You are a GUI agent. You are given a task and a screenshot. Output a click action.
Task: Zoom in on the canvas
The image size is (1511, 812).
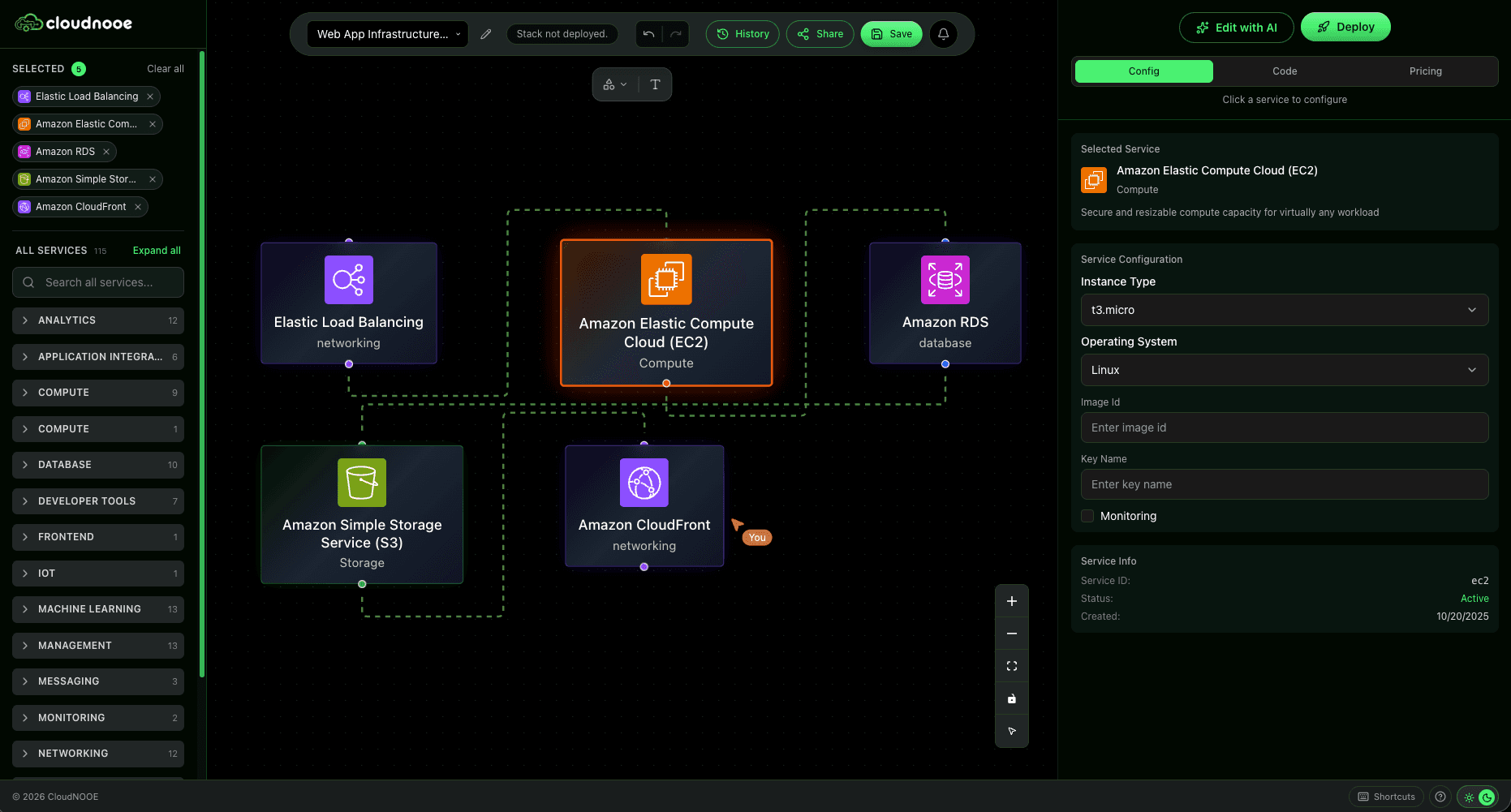1012,601
